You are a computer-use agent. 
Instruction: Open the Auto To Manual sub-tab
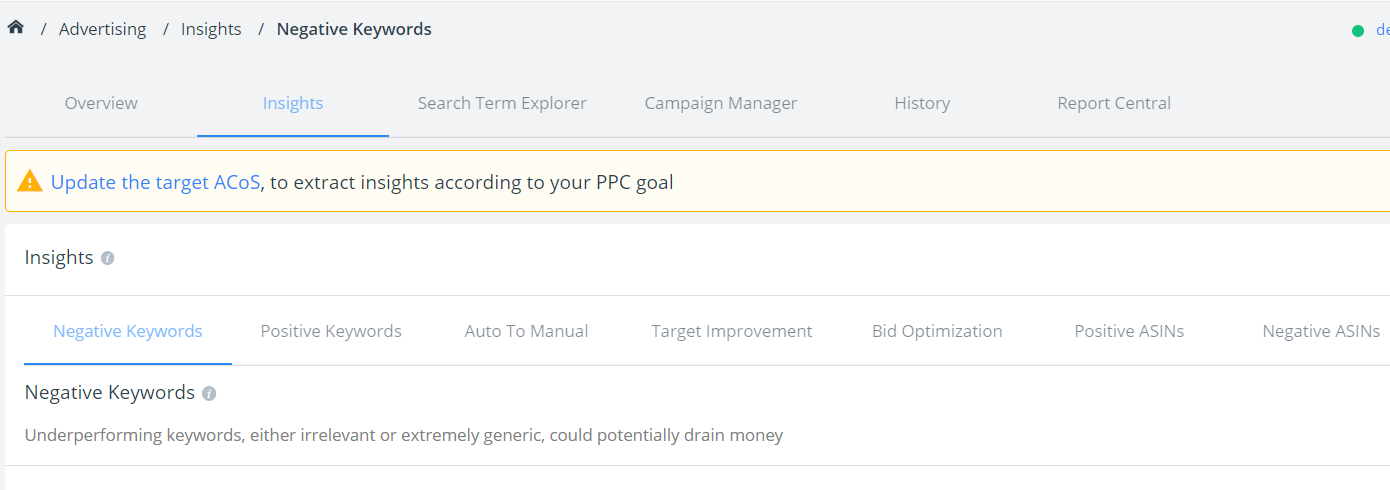(x=526, y=331)
